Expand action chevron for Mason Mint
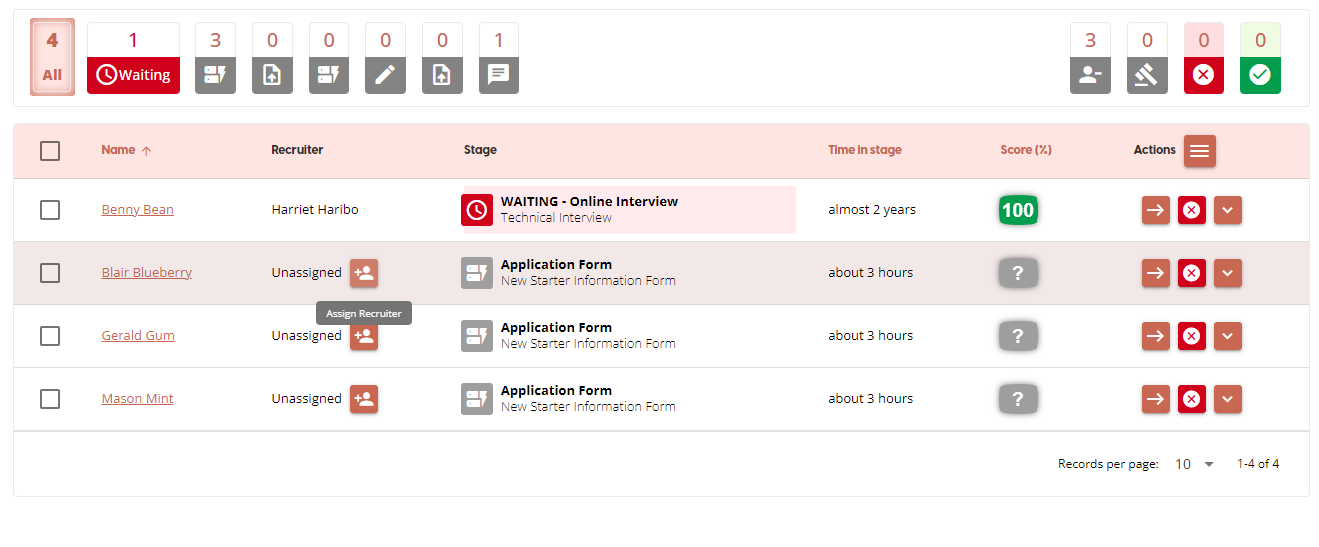 click(x=1228, y=399)
